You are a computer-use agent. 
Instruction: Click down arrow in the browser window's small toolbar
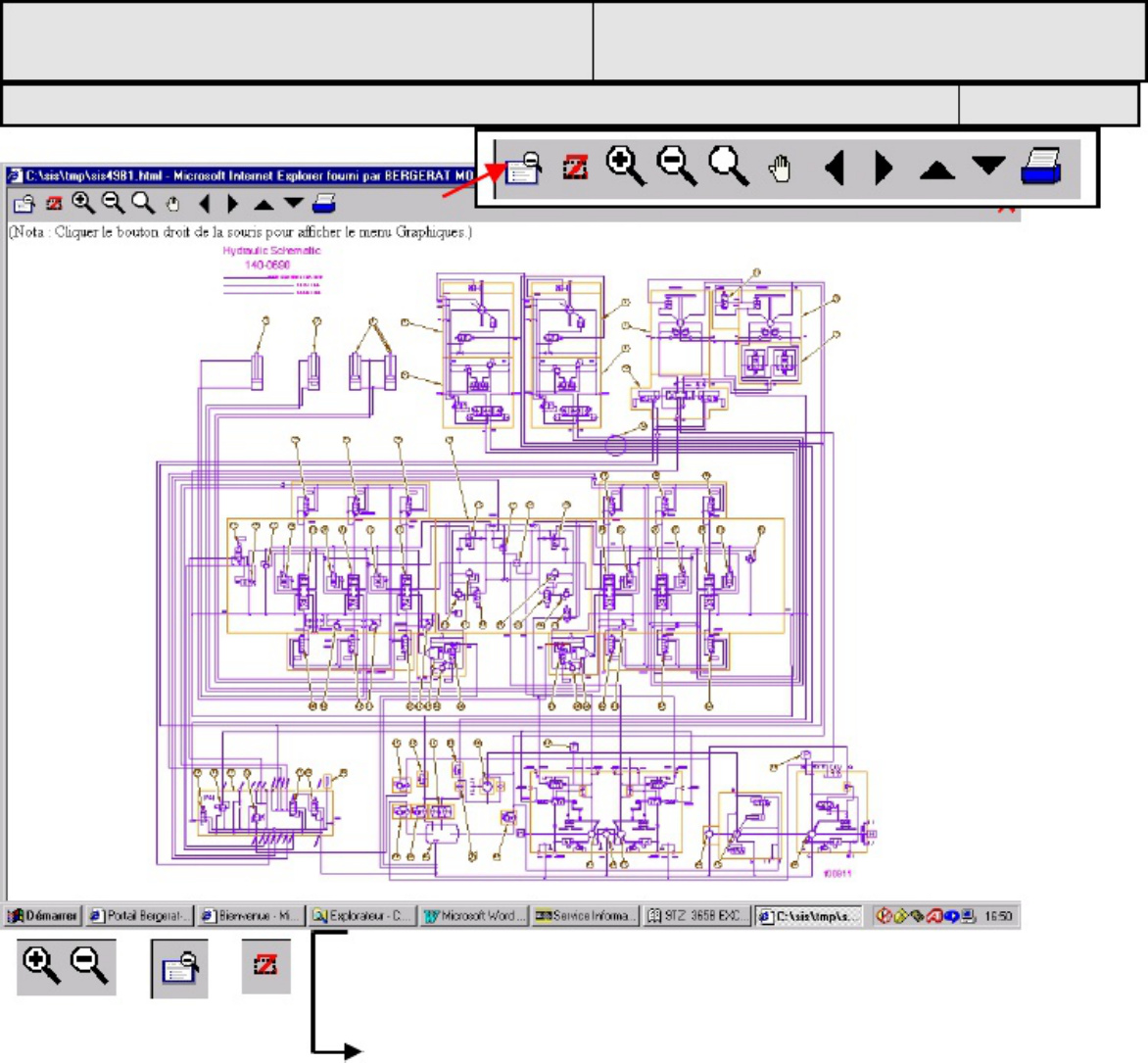coord(294,203)
